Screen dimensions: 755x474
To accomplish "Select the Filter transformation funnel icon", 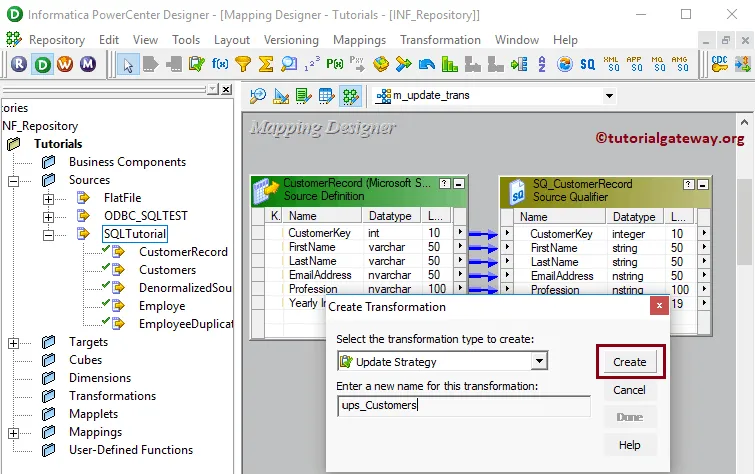I will [243, 64].
